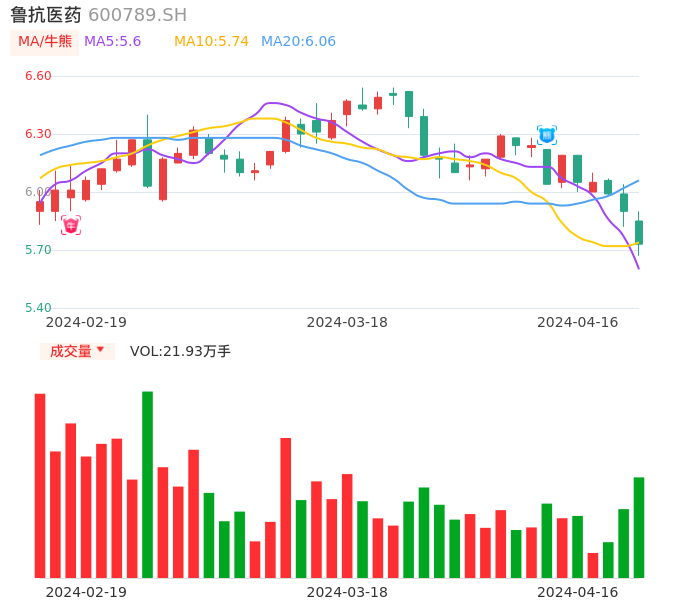Click the red bull marker icon
Image resolution: width=686 pixels, height=606 pixels.
[71, 225]
